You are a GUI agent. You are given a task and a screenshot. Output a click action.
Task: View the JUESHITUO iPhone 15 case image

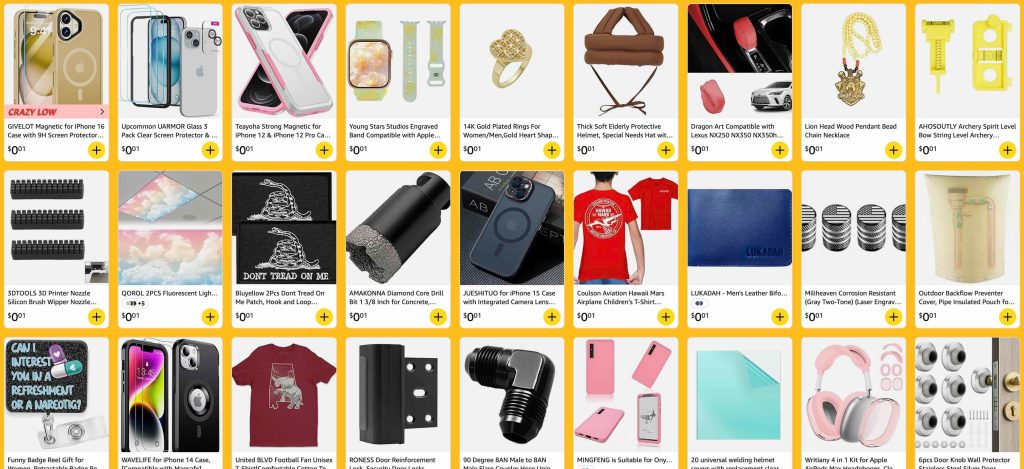click(x=512, y=227)
